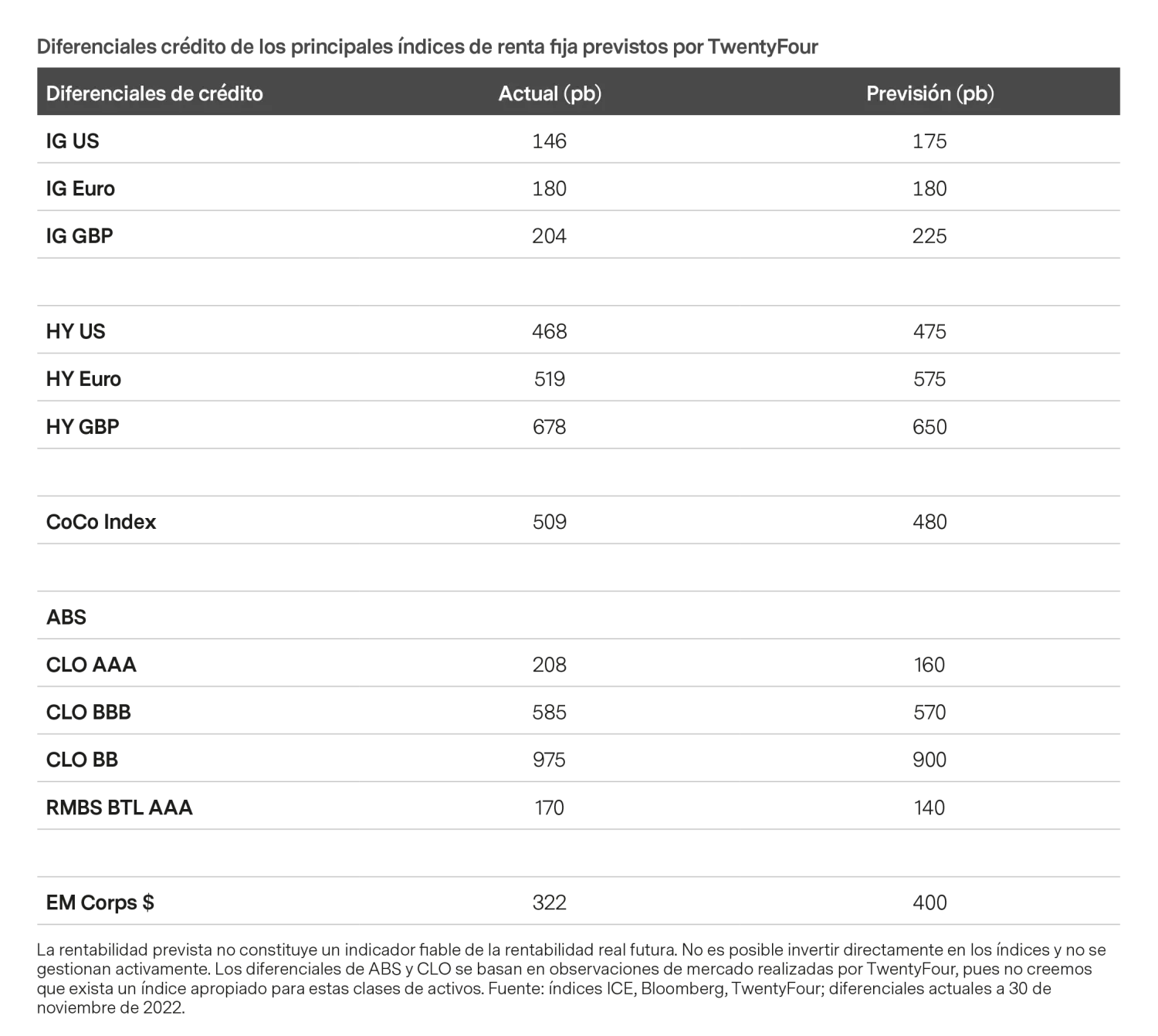The width and height of the screenshot is (1158, 1036).
Task: Select CLO AAA actual value 208
Action: [550, 665]
